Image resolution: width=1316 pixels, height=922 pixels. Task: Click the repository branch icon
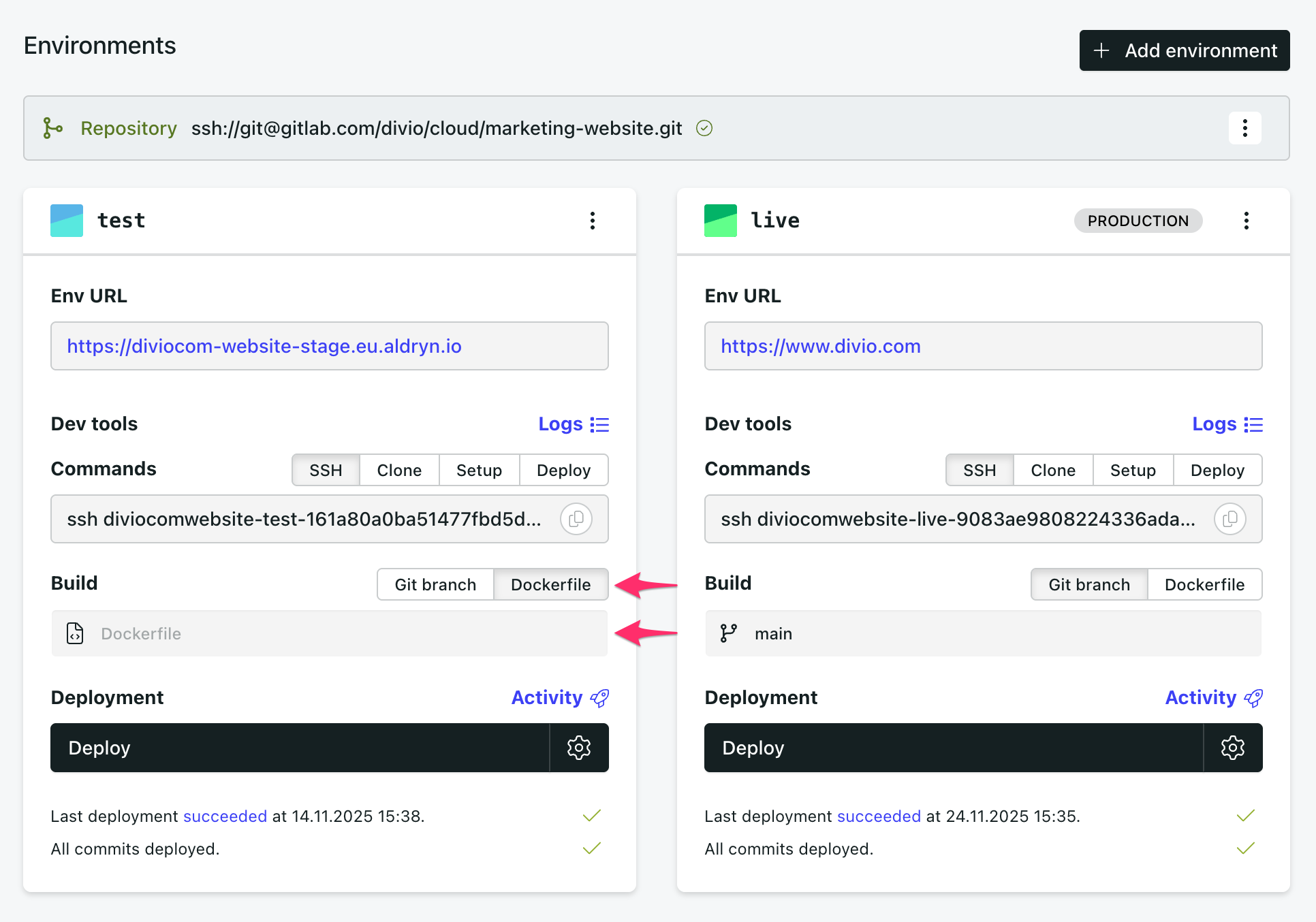(52, 128)
